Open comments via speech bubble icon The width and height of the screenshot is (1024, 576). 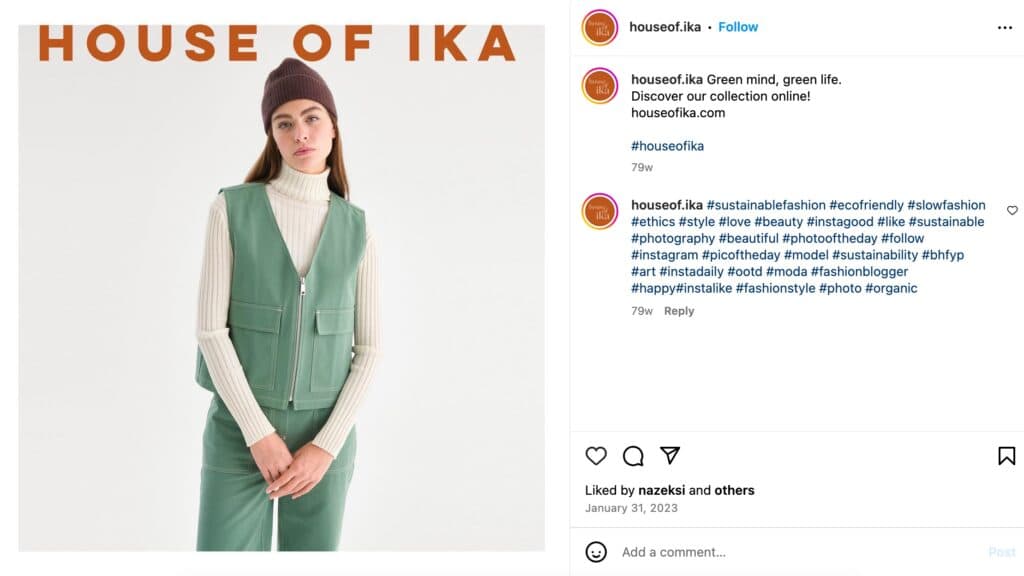pyautogui.click(x=633, y=456)
